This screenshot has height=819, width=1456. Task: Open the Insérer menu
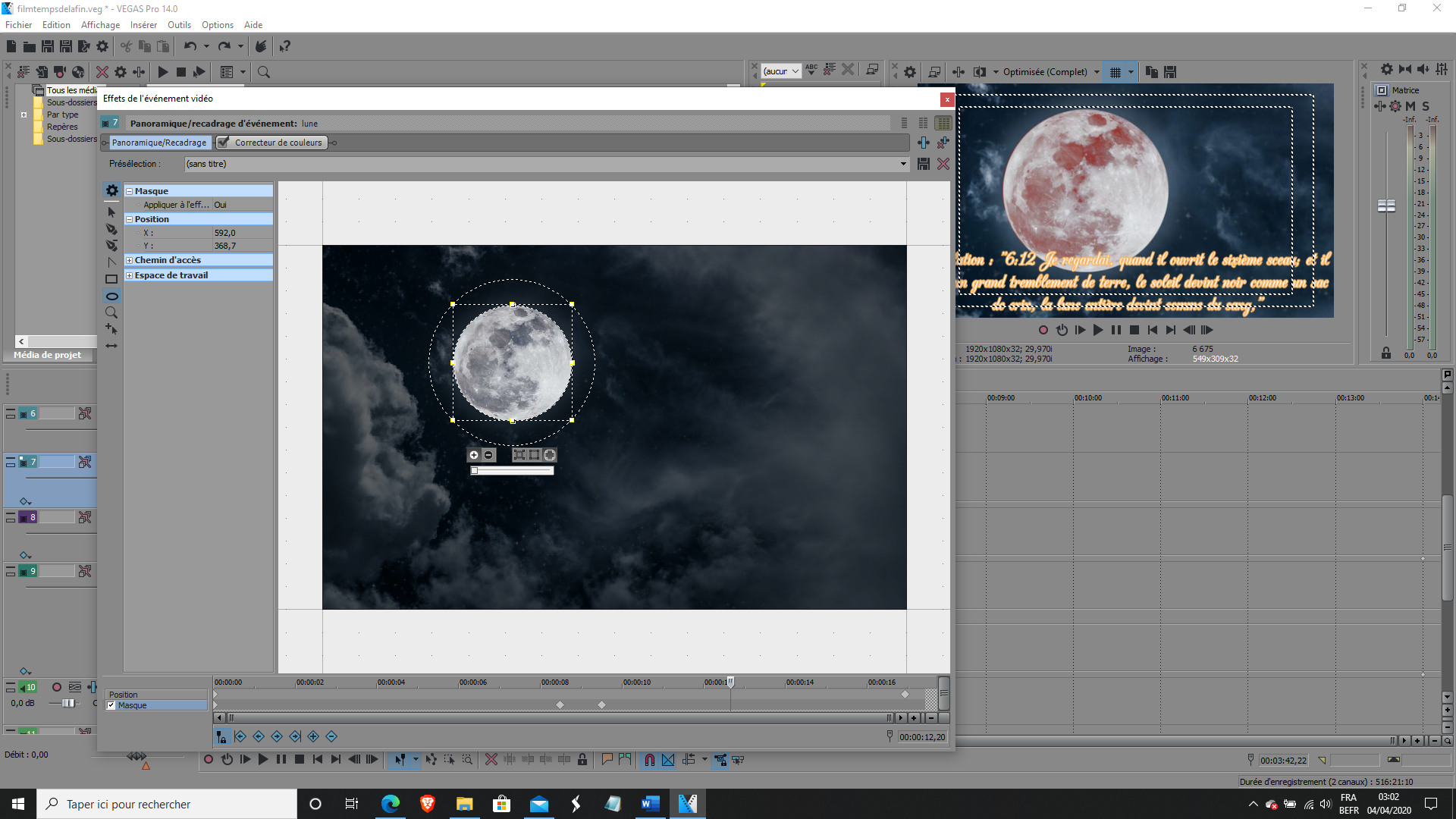coord(143,25)
